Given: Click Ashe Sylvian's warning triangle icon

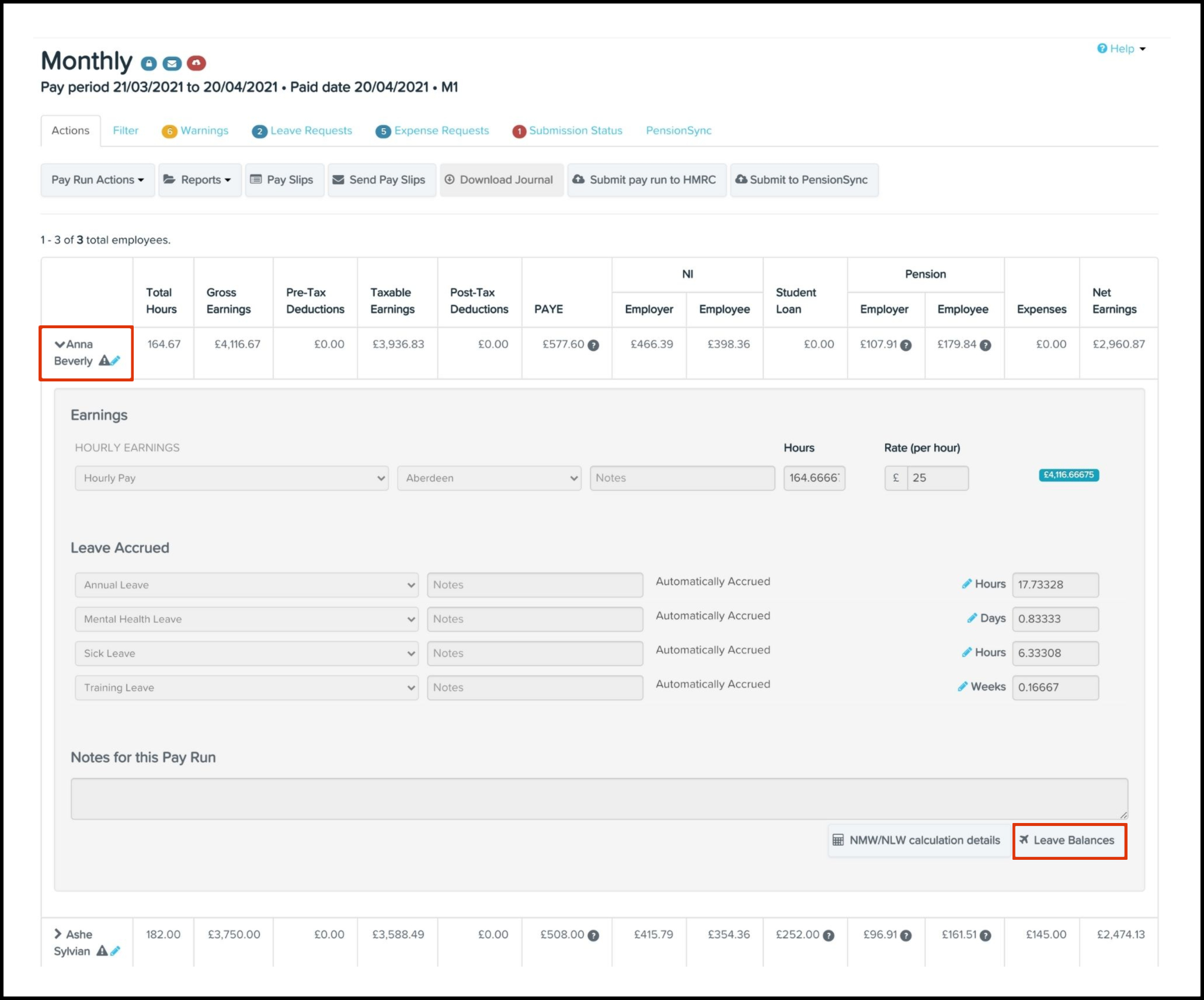Looking at the screenshot, I should [x=102, y=951].
